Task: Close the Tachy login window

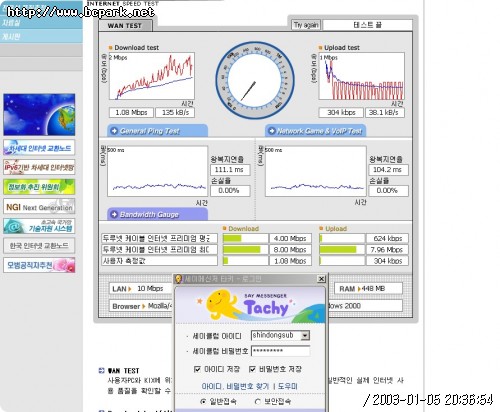Action: point(321,279)
